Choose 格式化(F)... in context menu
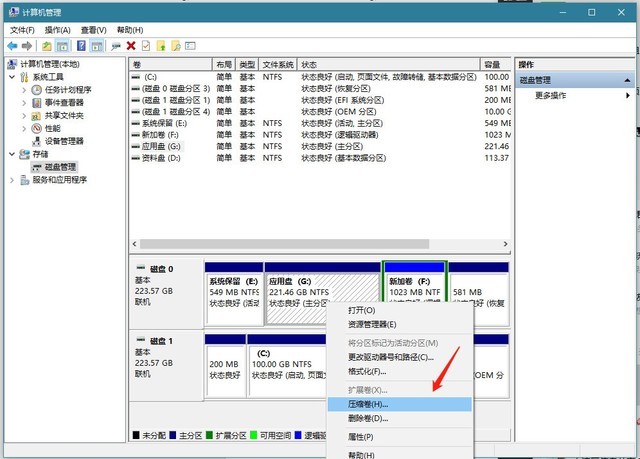The width and height of the screenshot is (640, 459). click(x=400, y=371)
